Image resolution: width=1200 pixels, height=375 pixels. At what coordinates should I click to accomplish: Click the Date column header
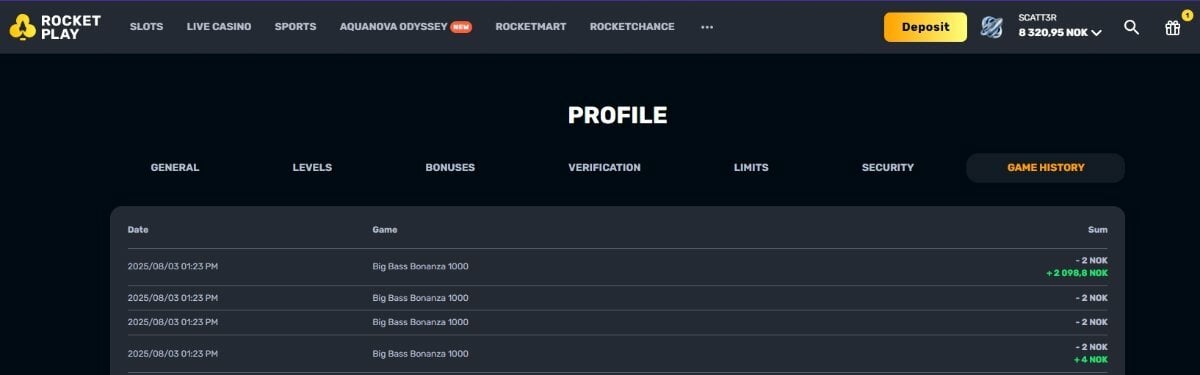point(138,230)
